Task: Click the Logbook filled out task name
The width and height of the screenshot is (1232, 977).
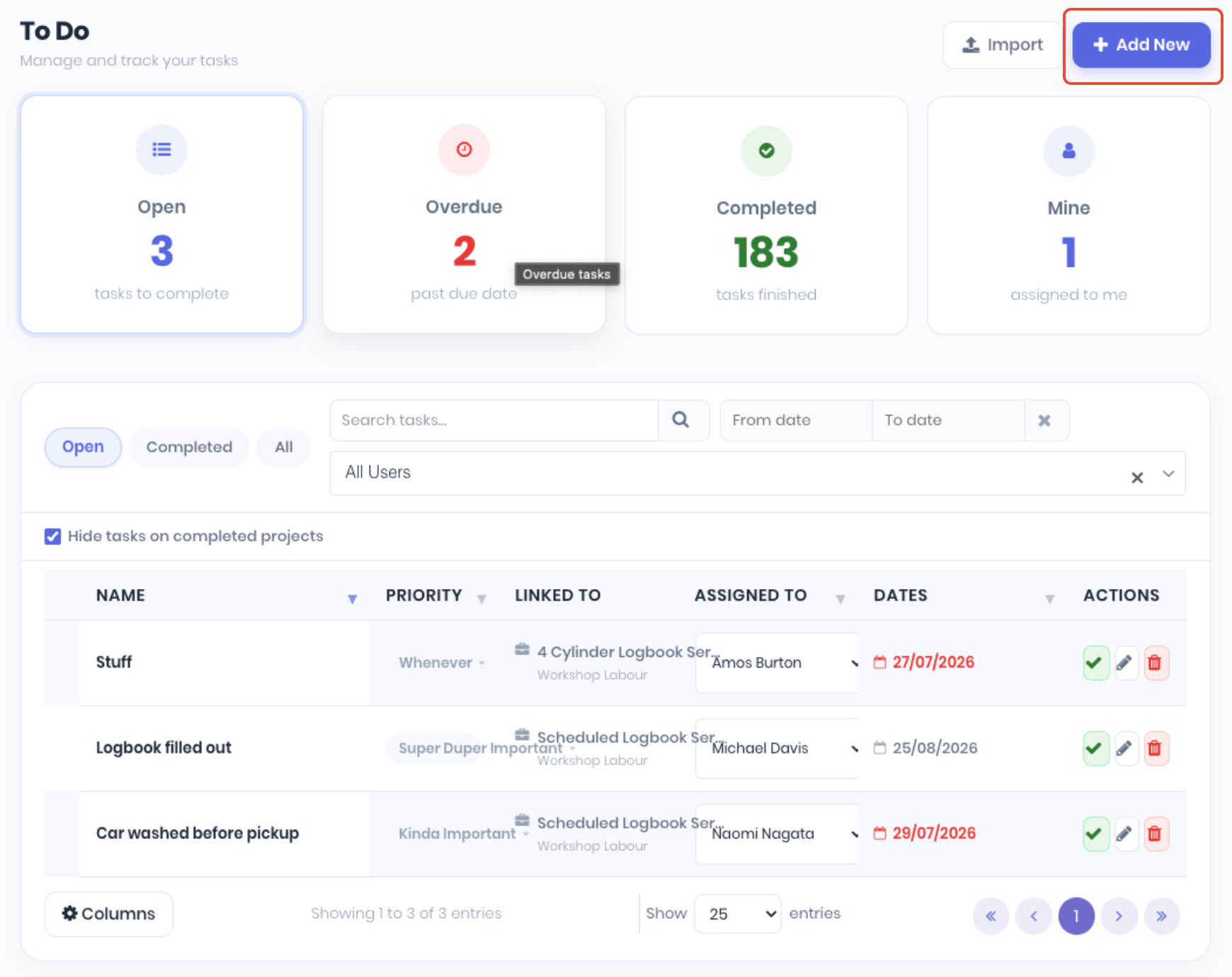Action: coord(164,748)
